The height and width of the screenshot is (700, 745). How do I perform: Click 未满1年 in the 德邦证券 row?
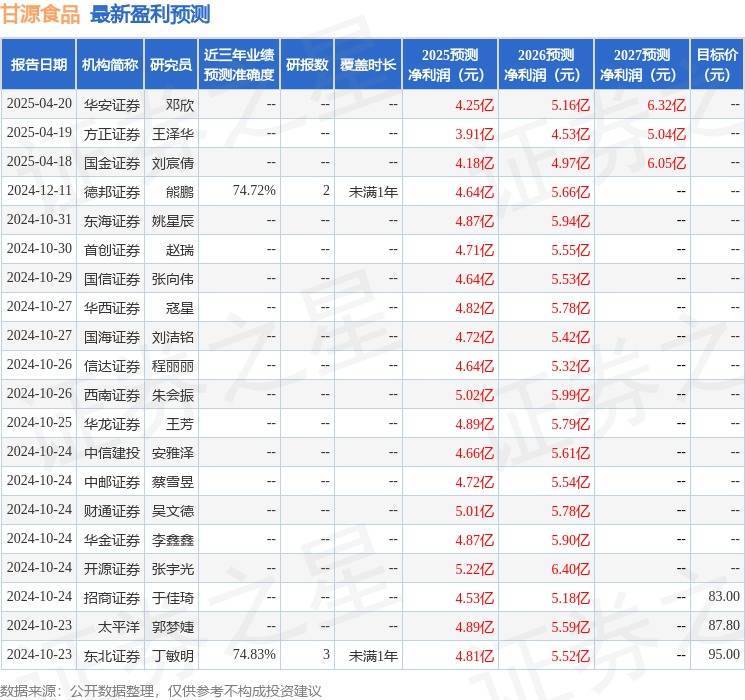click(x=373, y=192)
